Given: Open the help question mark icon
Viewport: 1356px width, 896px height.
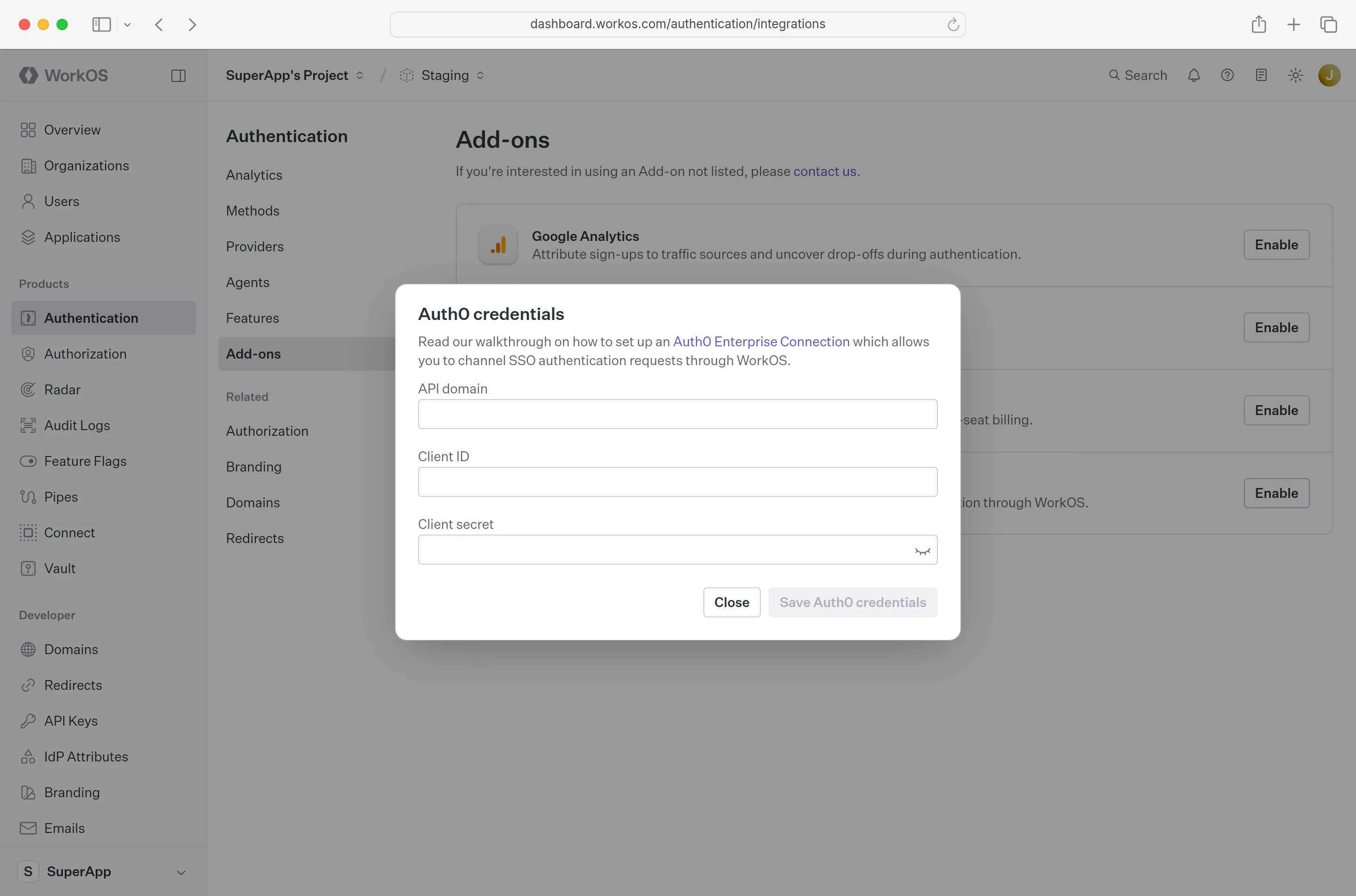Looking at the screenshot, I should point(1227,75).
